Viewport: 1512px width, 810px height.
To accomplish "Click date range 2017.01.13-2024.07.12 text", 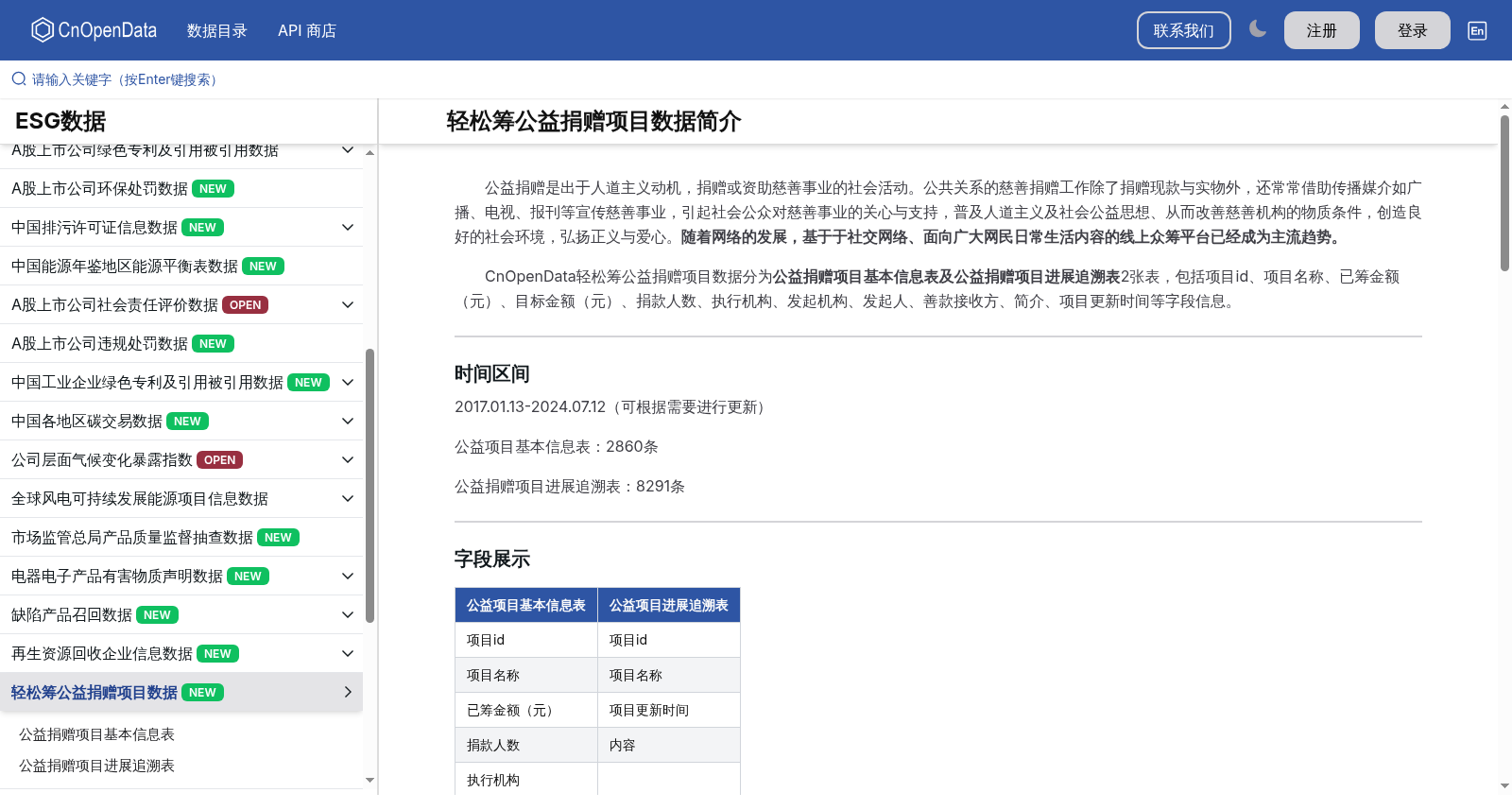I will click(530, 406).
